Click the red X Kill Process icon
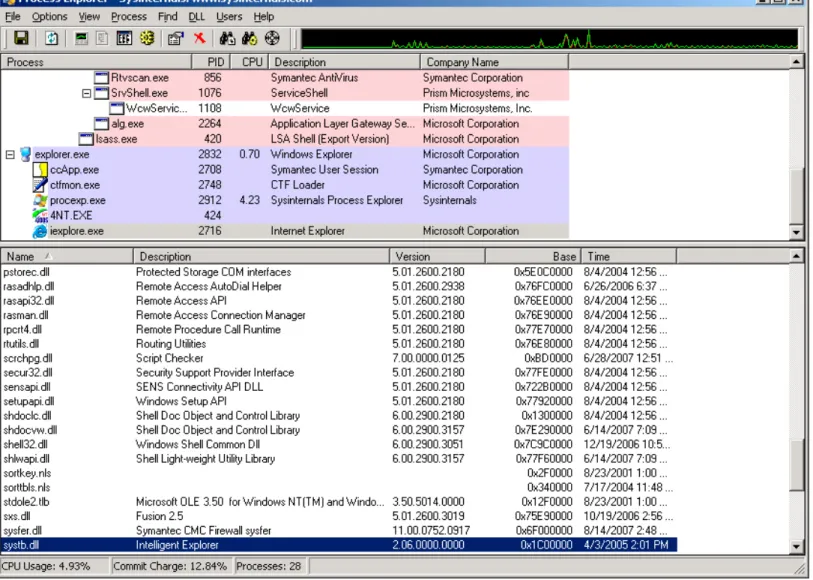This screenshot has width=813, height=580. tap(200, 38)
